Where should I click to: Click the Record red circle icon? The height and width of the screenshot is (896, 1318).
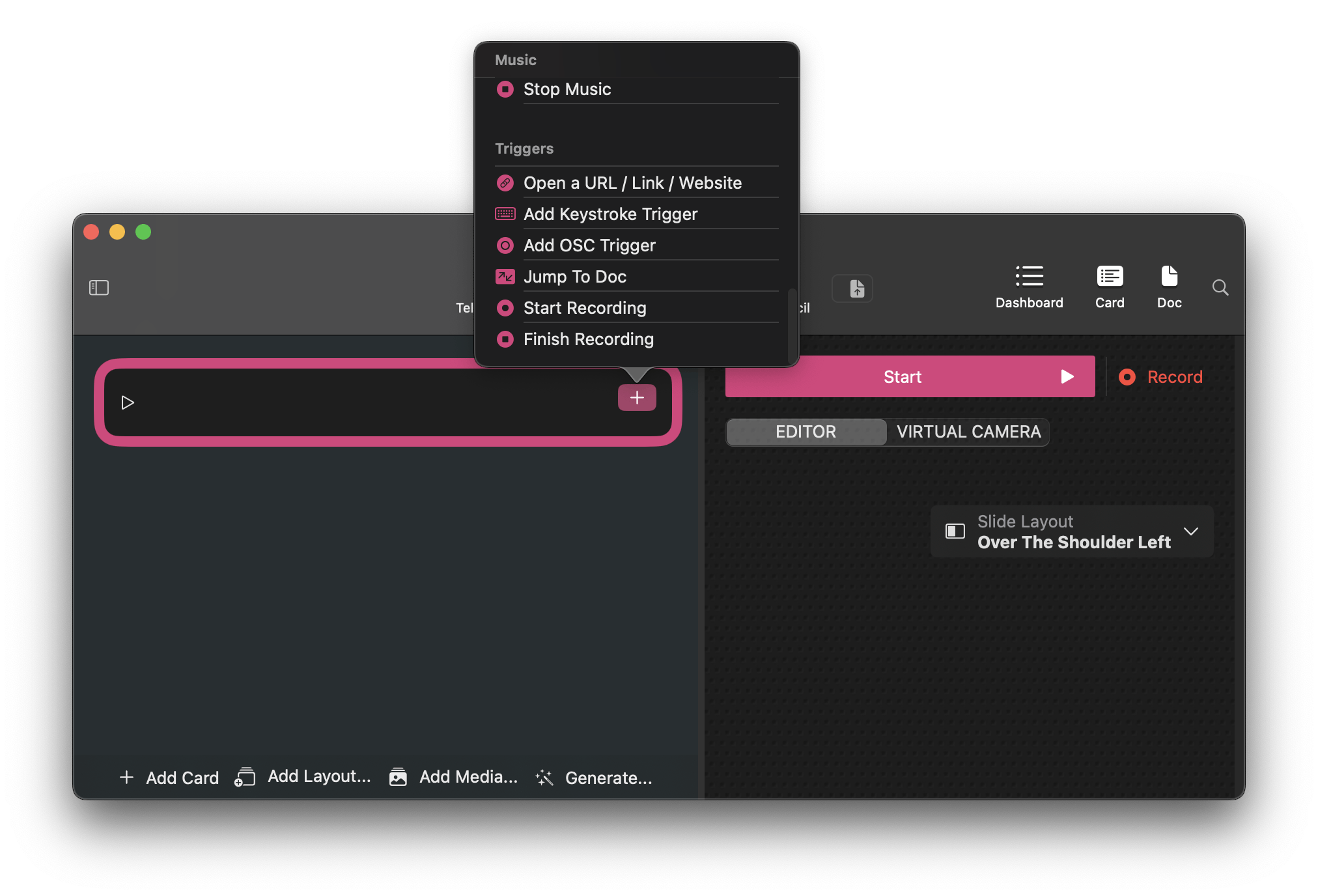coord(1127,377)
